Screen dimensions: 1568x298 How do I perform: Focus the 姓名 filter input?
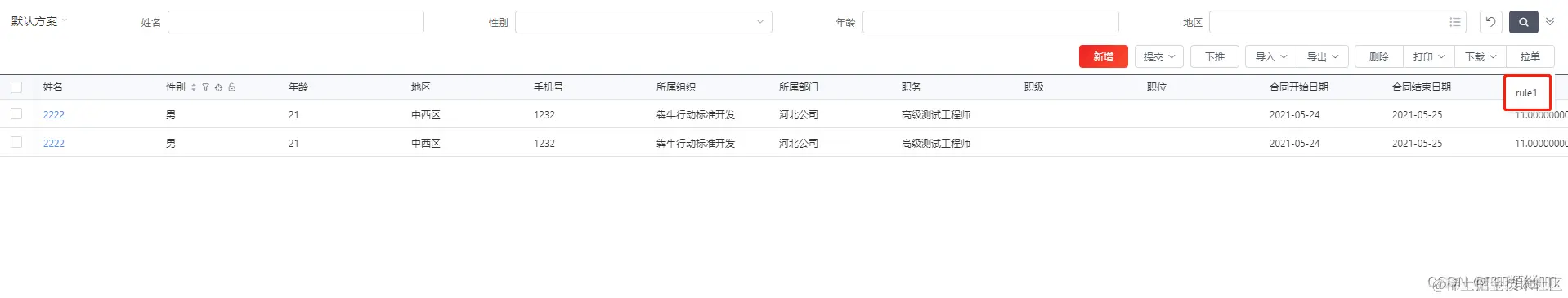click(x=296, y=22)
